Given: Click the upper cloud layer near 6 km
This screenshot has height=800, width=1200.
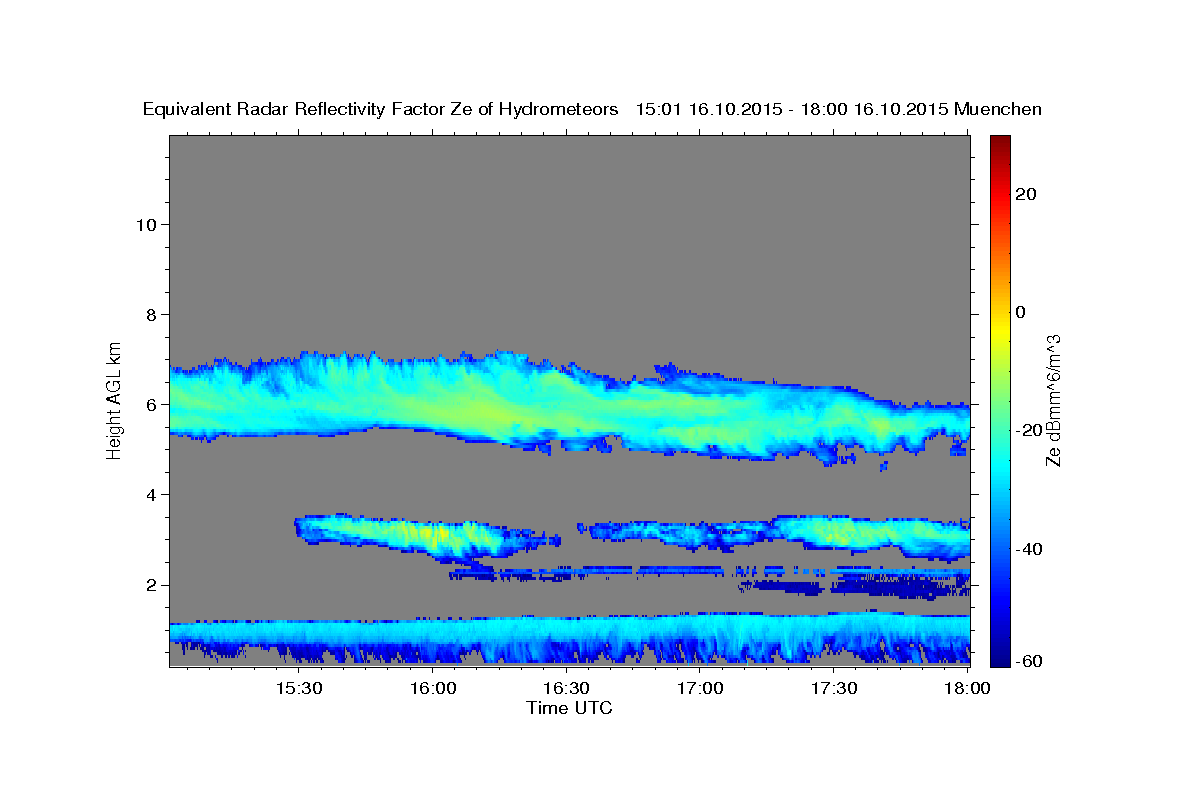Looking at the screenshot, I should (x=570, y=408).
